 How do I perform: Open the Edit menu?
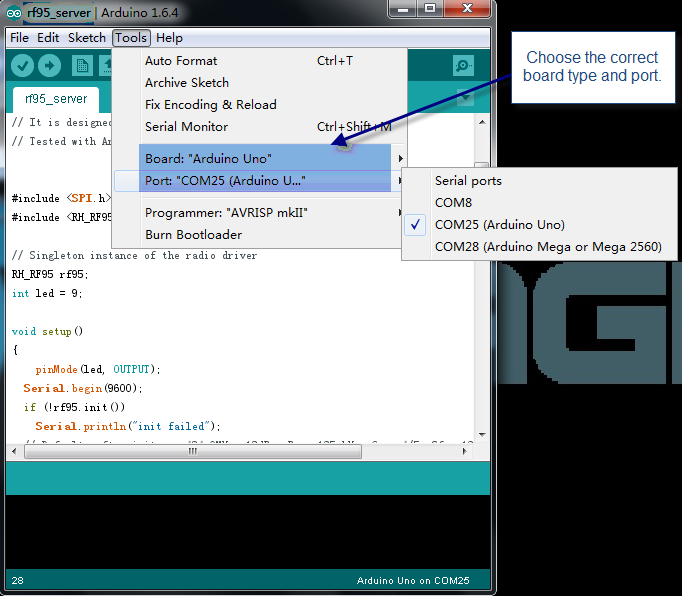[48, 38]
